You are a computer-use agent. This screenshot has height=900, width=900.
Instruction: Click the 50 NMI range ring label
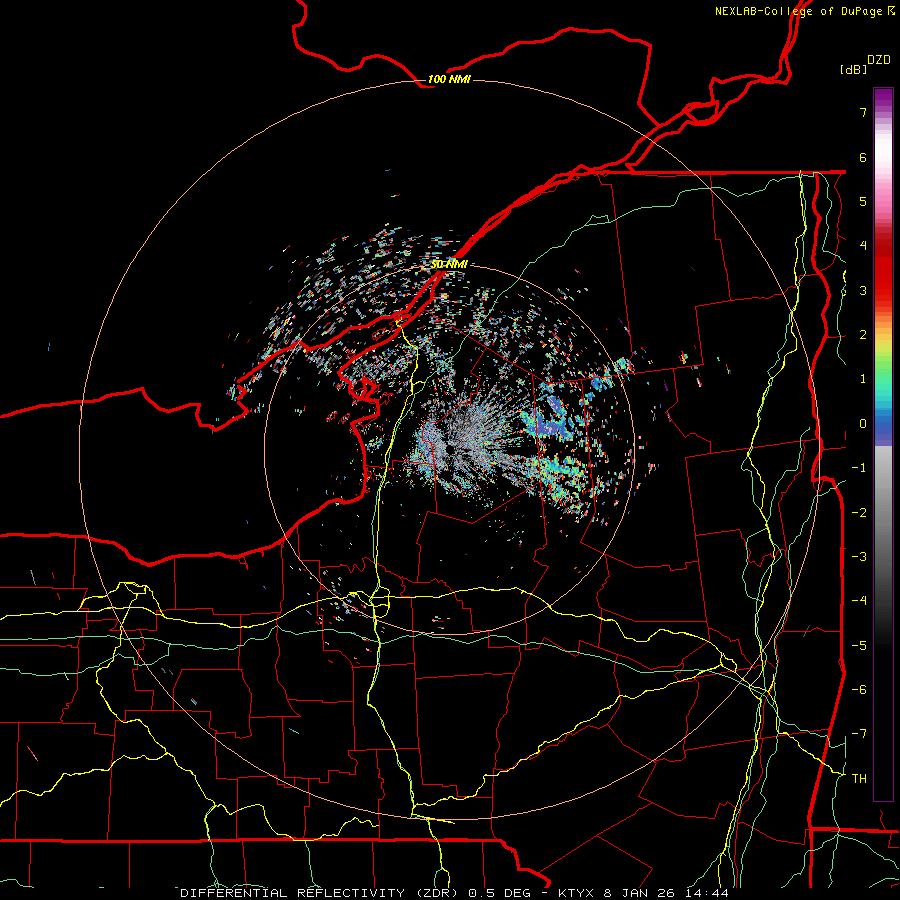click(x=449, y=264)
